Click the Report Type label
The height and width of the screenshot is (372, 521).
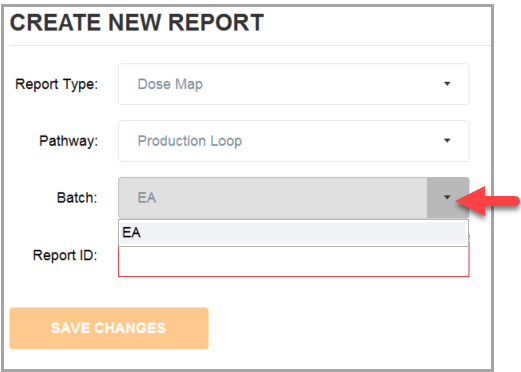tap(57, 84)
